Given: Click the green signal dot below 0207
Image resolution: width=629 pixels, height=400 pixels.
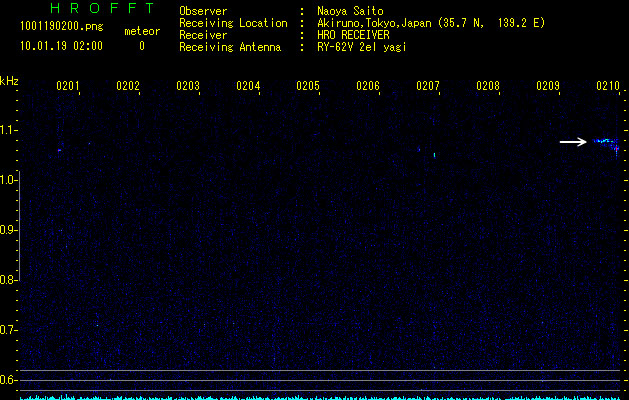Looking at the screenshot, I should coord(434,155).
